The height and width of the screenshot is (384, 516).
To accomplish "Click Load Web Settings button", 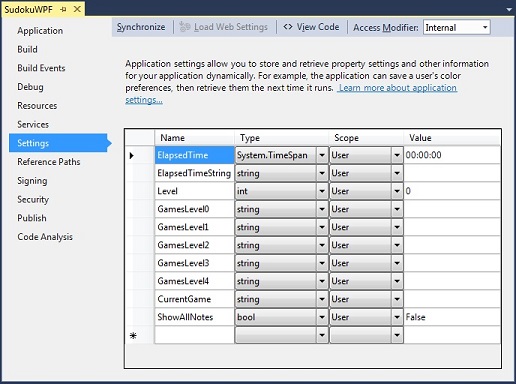I will coord(224,27).
